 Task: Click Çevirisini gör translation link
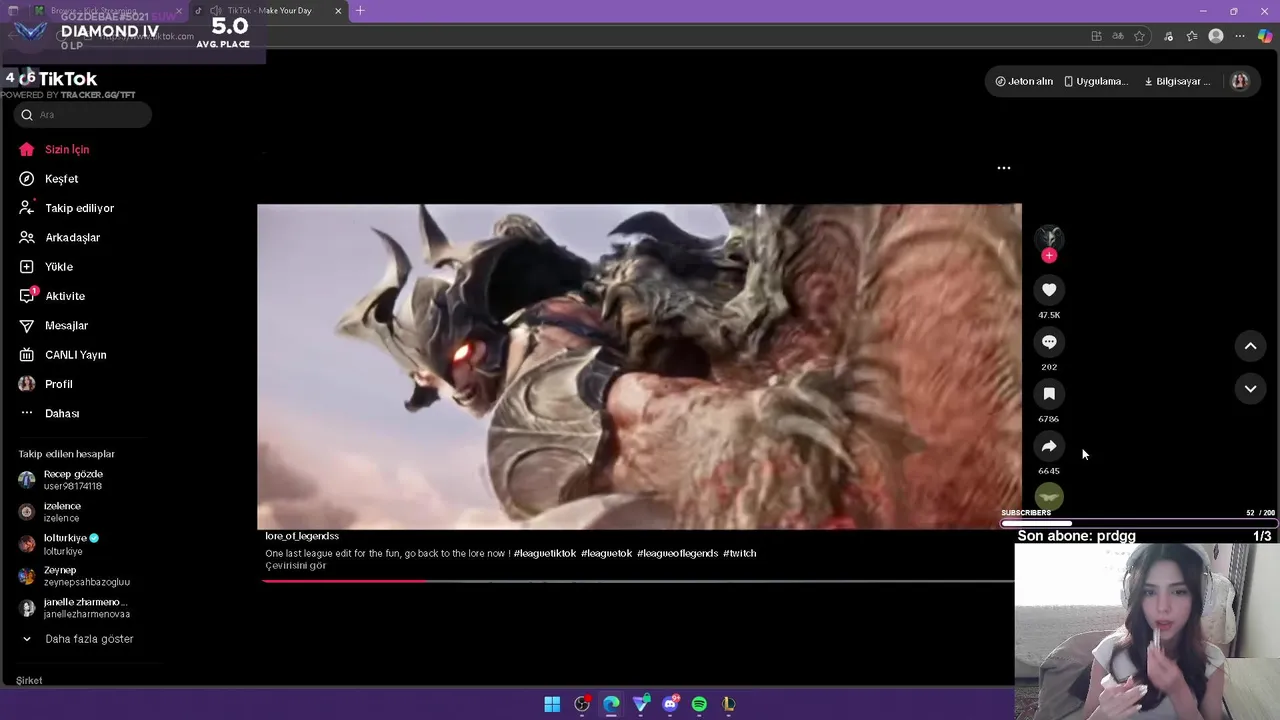[296, 566]
